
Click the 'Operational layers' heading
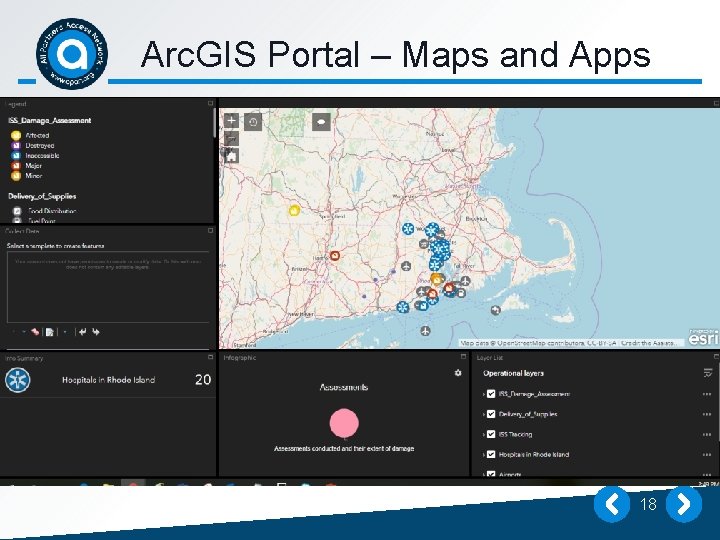coord(513,373)
